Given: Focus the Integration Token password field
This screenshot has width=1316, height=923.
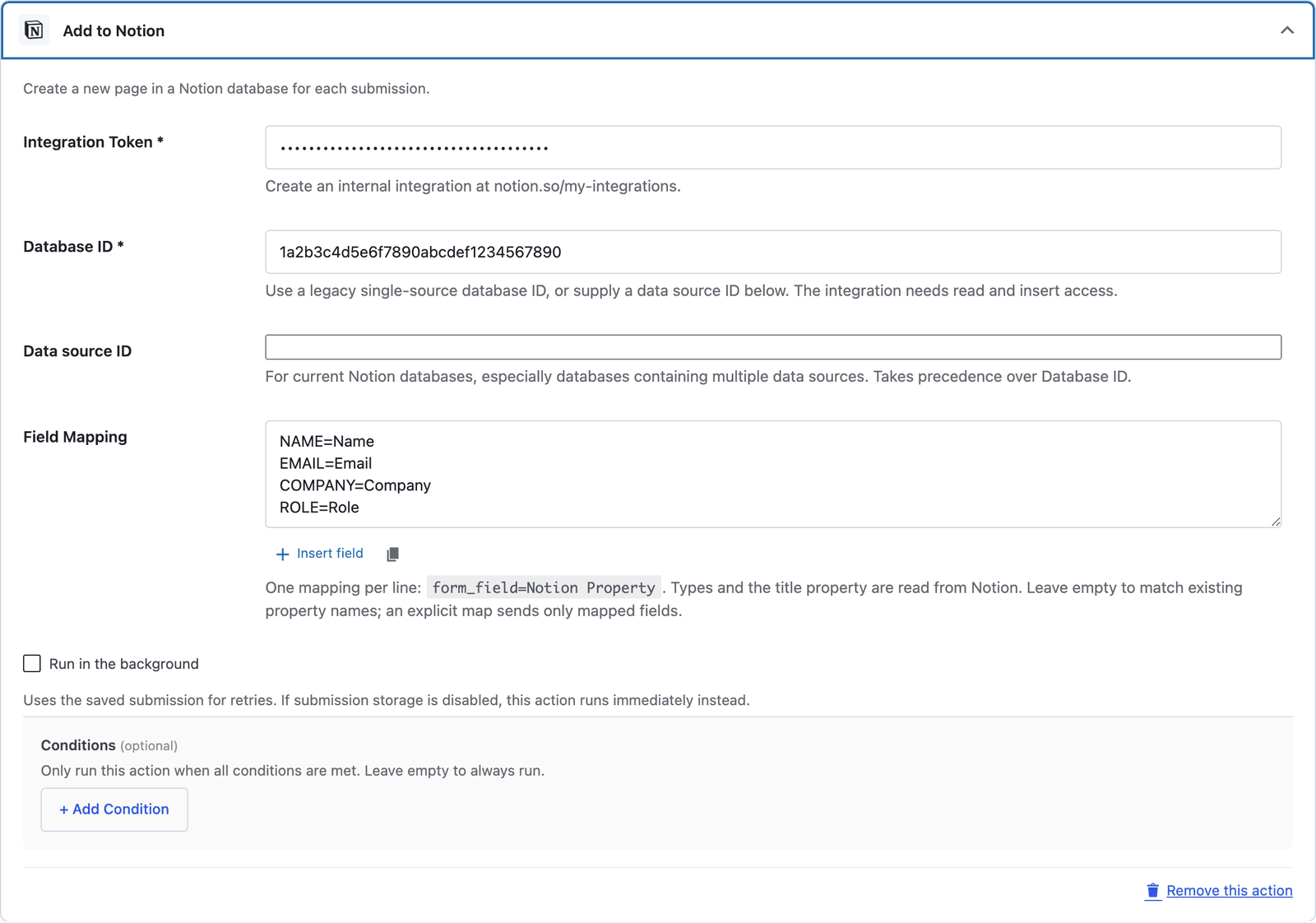Looking at the screenshot, I should (x=773, y=147).
